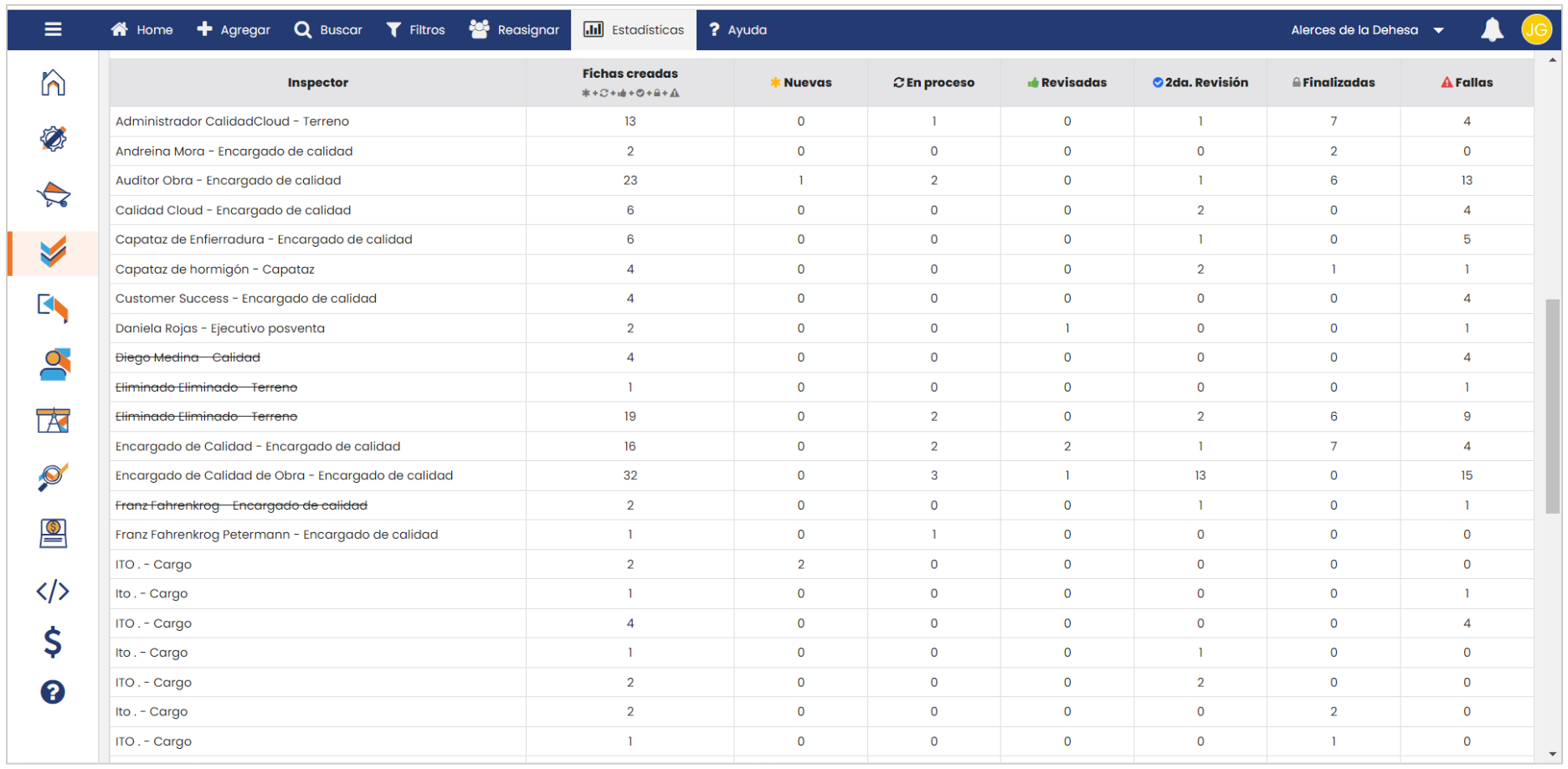Open the Estadísticas tab
The height and width of the screenshot is (769, 1568).
[x=634, y=30]
